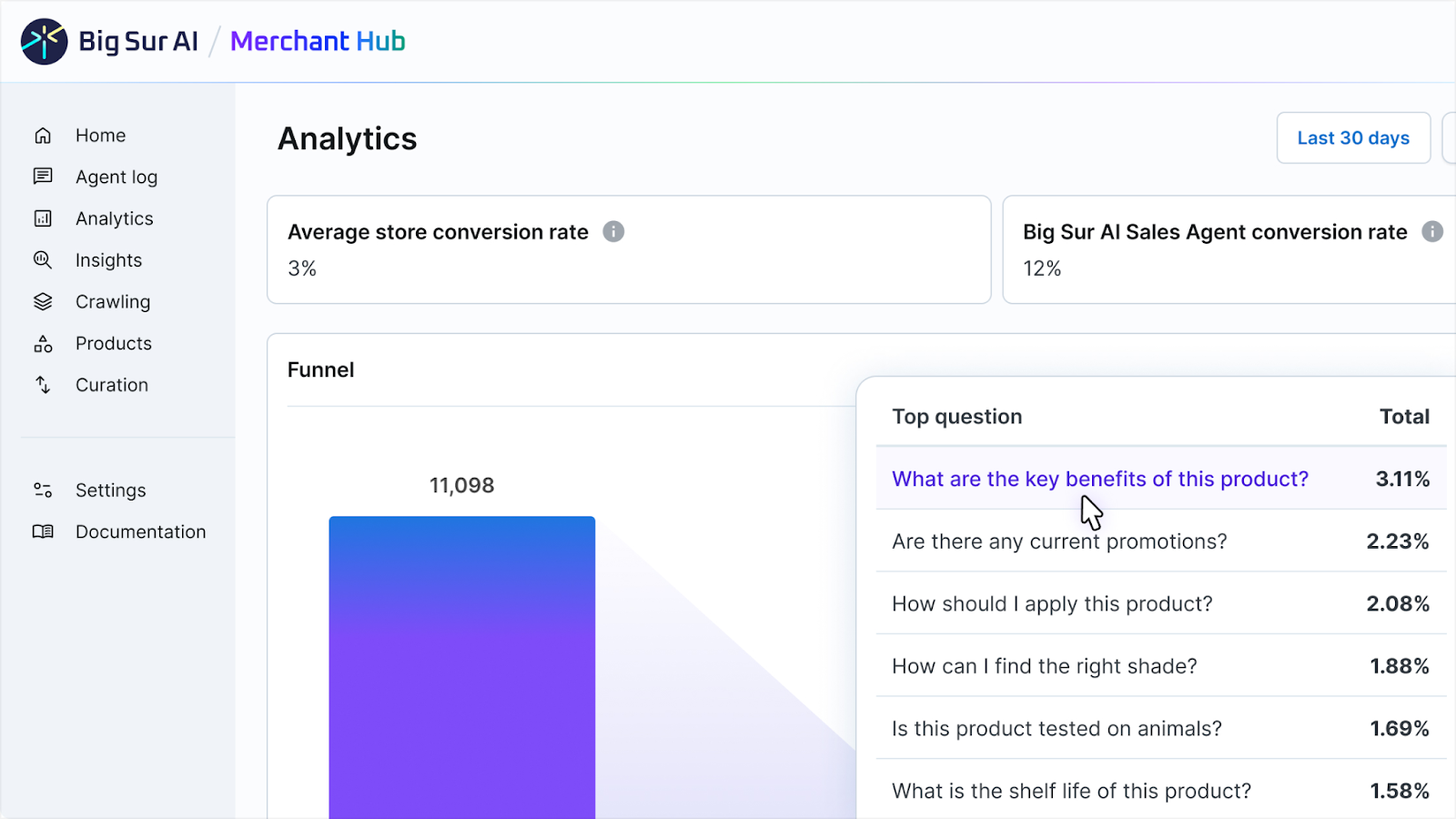Viewport: 1456px width, 819px height.
Task: Open "What are the key benefits" question
Action: 1099,479
